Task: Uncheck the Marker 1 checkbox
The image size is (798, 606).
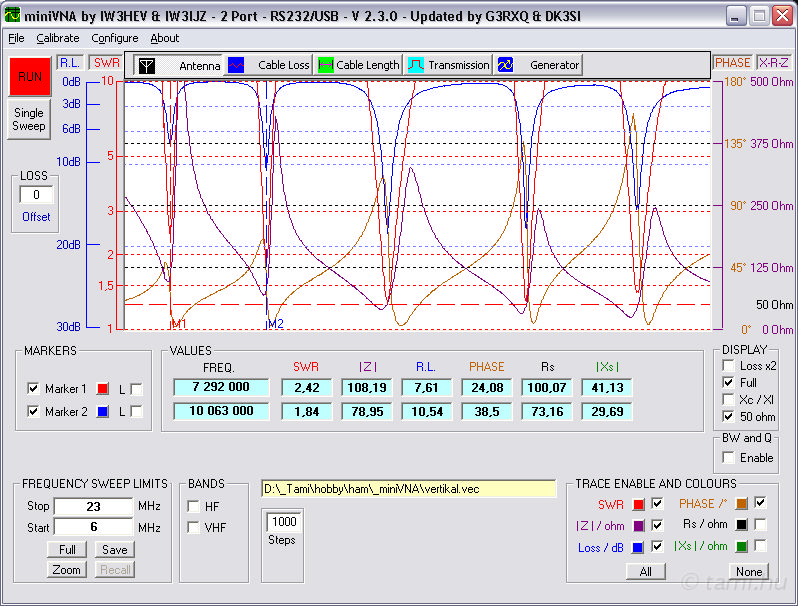Action: point(33,389)
